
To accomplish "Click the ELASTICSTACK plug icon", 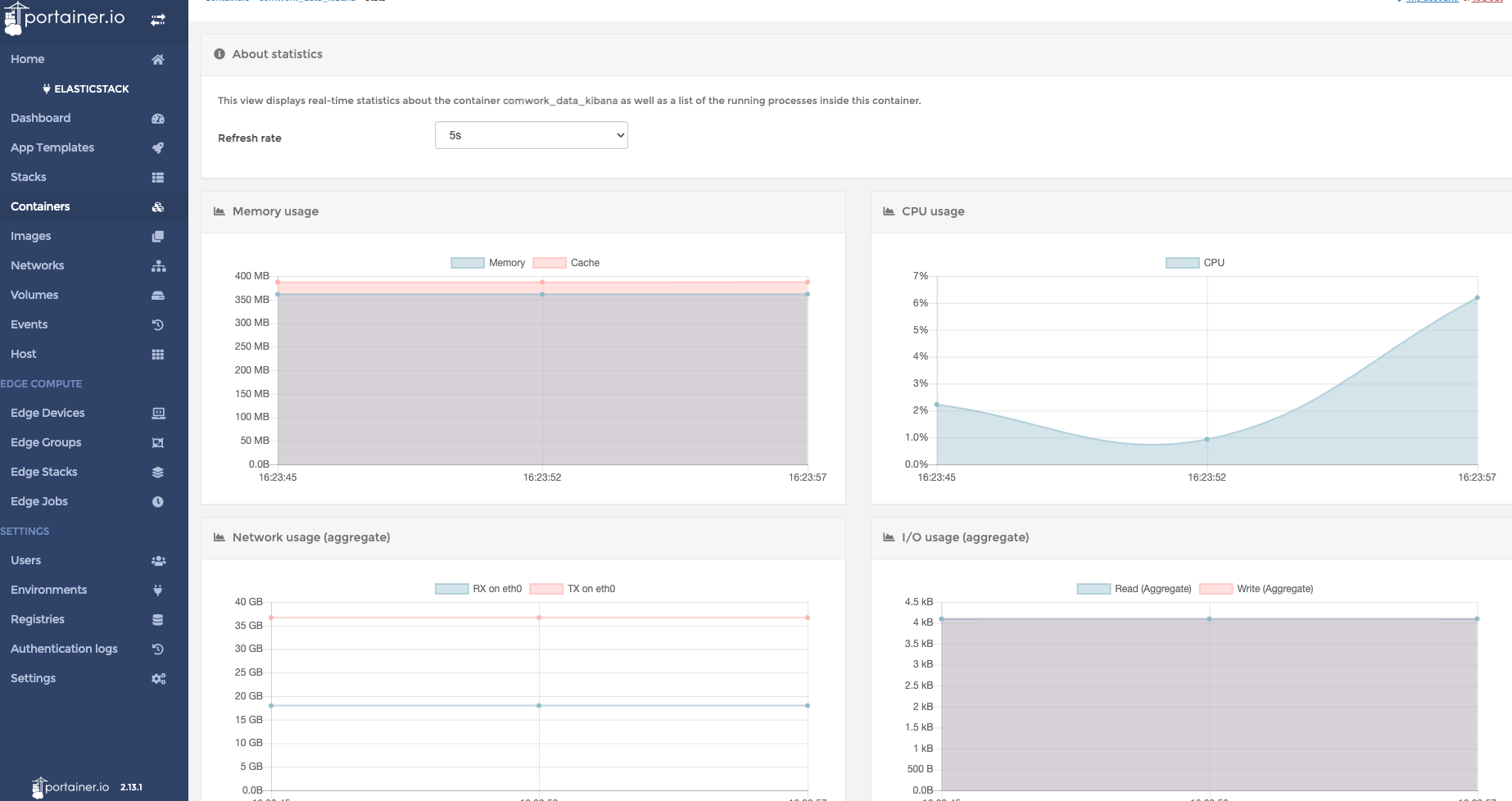I will (x=47, y=89).
